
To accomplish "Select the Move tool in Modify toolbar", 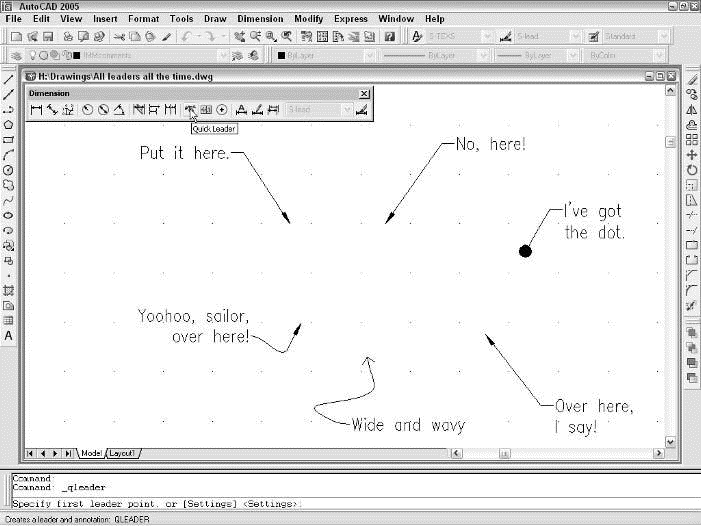I will 692,155.
